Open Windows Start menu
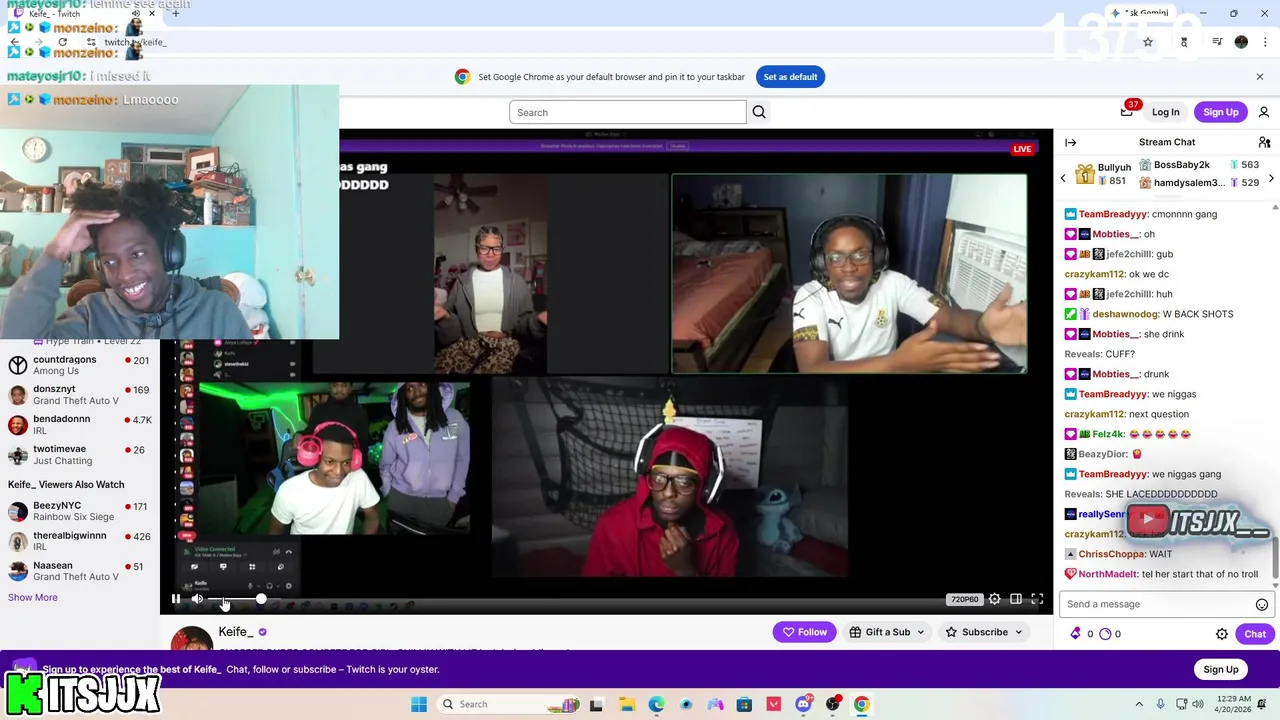Image resolution: width=1280 pixels, height=720 pixels. 419,704
